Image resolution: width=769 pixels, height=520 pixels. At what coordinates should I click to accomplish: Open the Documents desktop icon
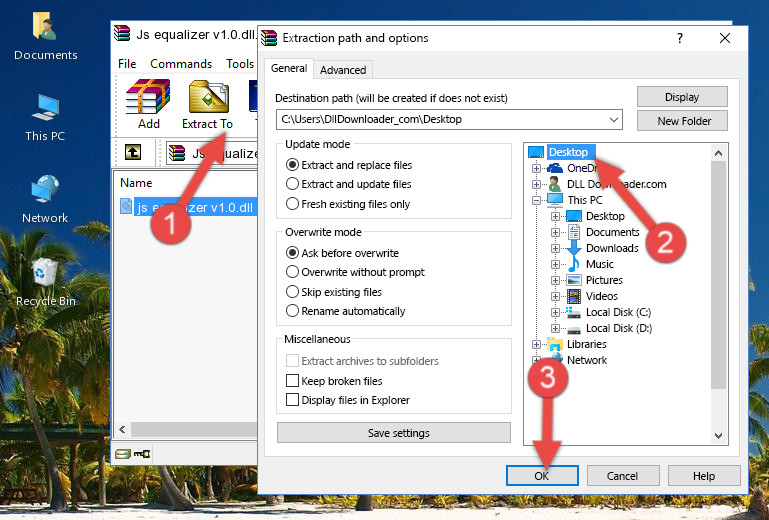coord(45,36)
